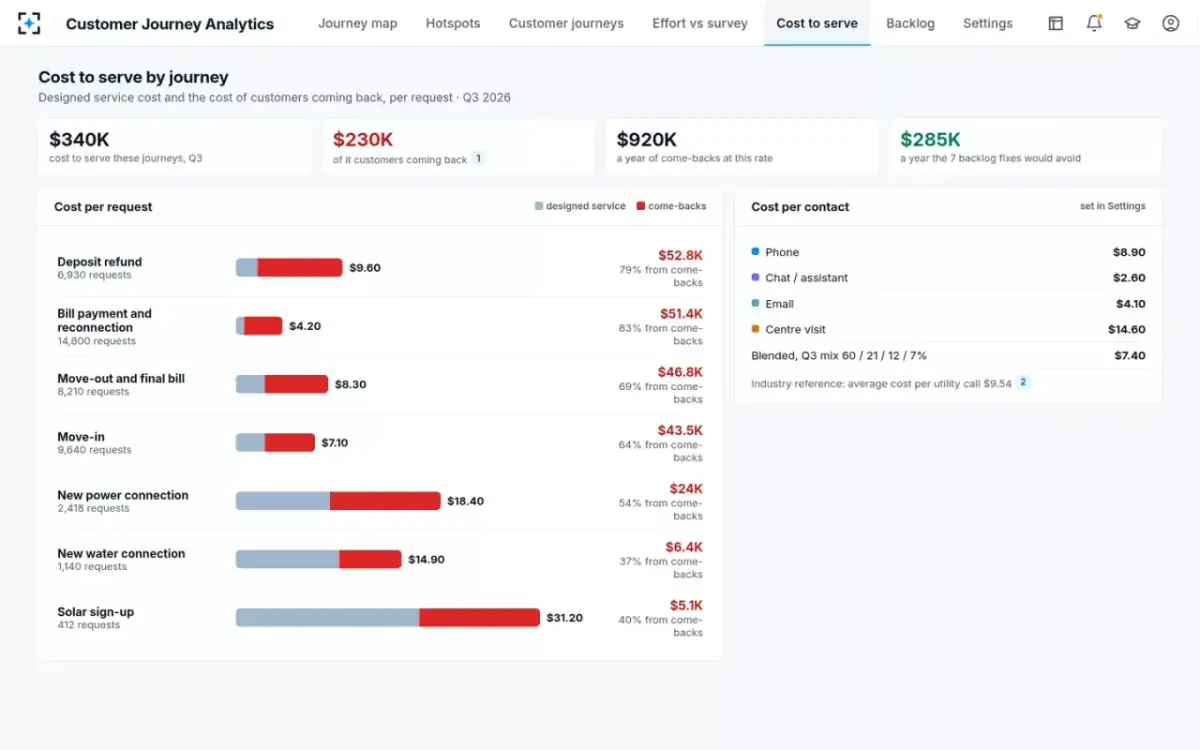This screenshot has height=750, width=1200.
Task: Open the $230K come-backs card
Action: pos(458,147)
